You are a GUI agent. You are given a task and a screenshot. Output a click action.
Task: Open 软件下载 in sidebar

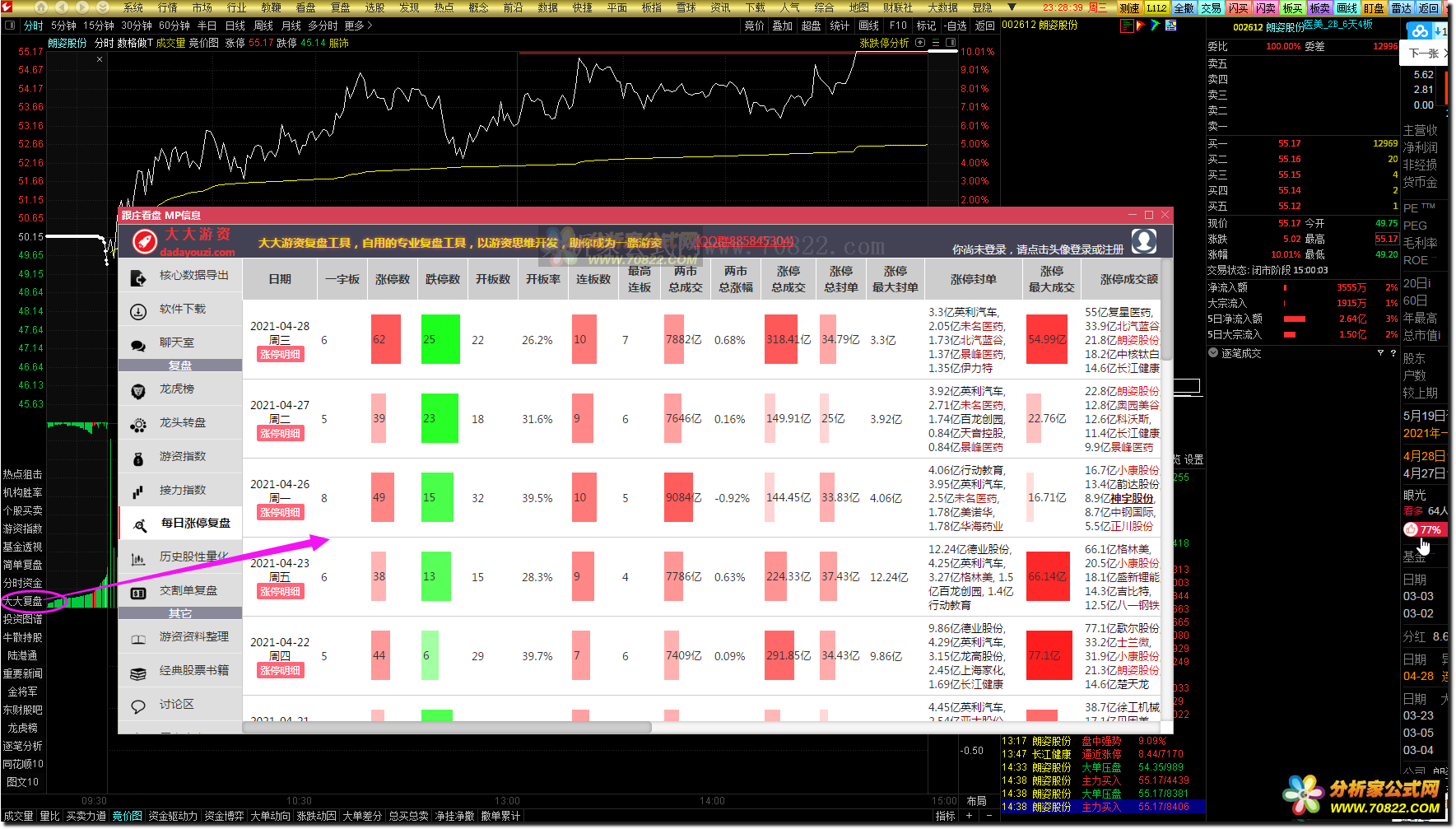180,310
